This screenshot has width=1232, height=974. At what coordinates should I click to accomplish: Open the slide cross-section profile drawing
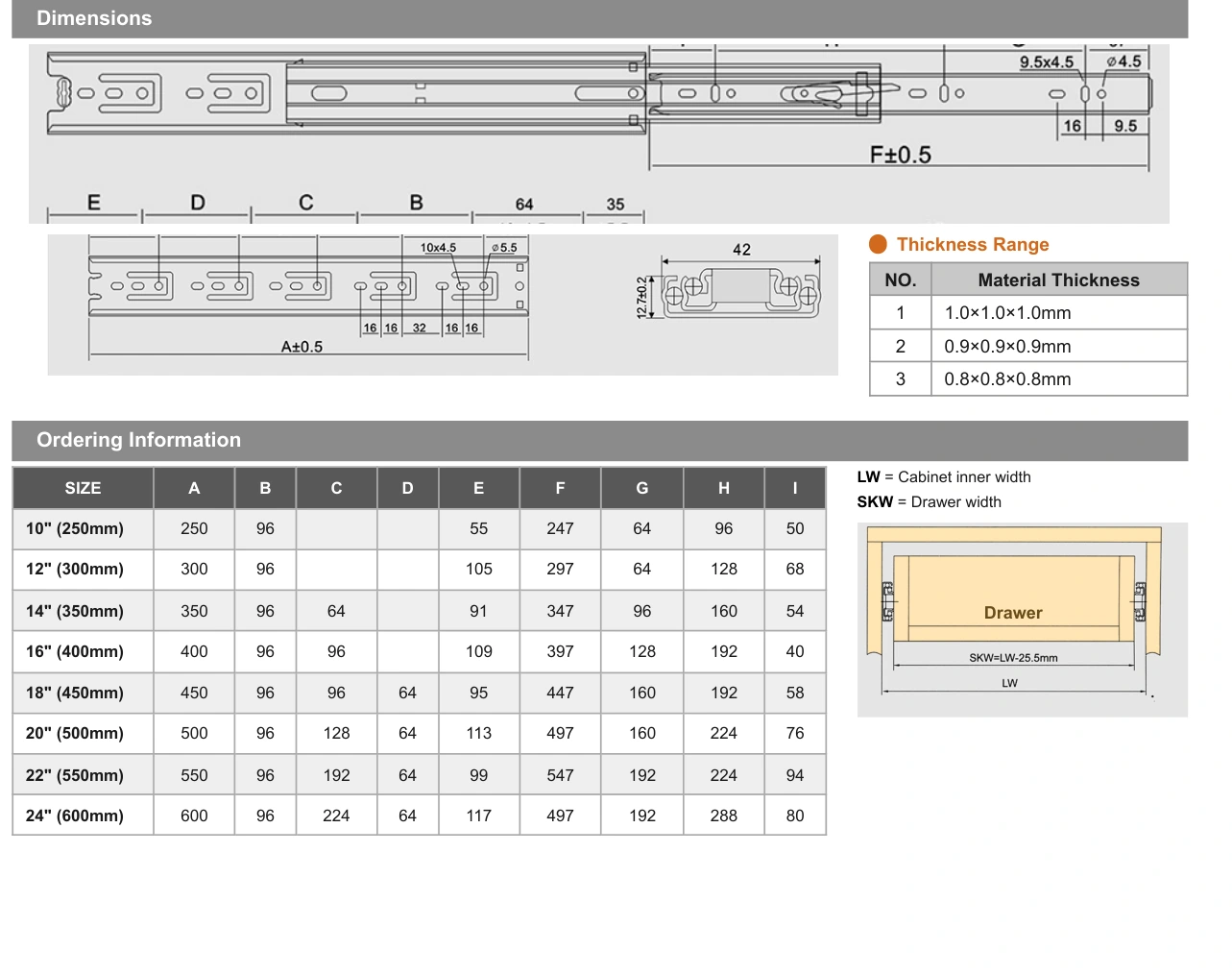pyautogui.click(x=741, y=290)
